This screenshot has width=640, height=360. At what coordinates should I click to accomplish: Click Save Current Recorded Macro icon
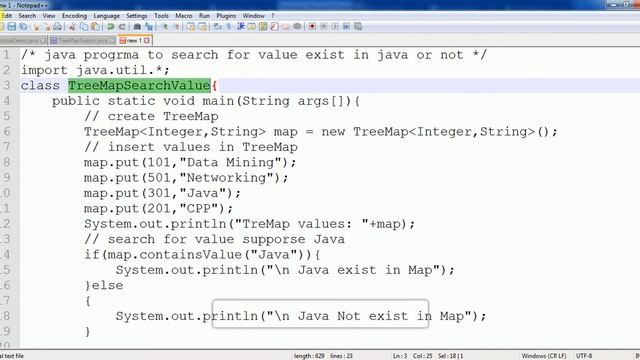(358, 27)
